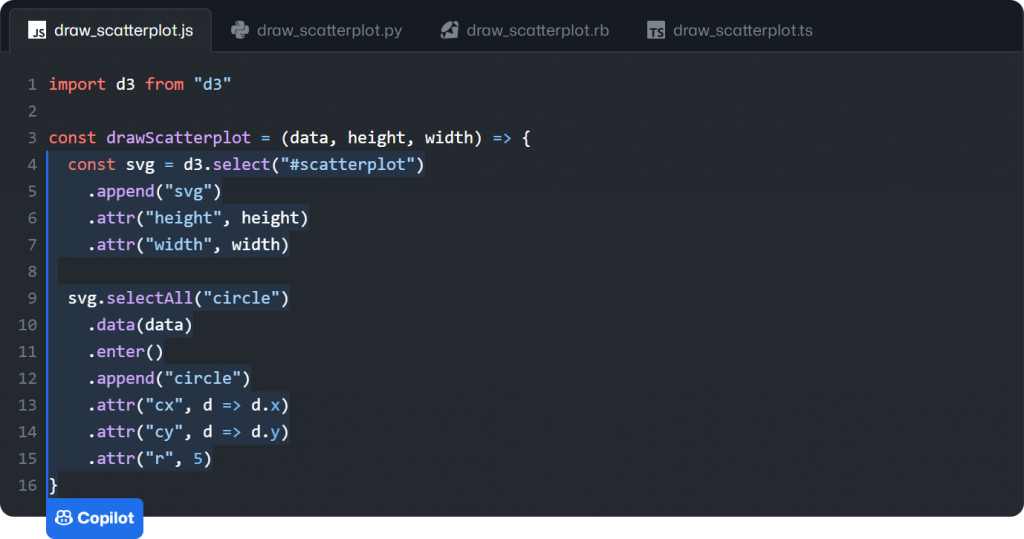Click line number 9 in the gutter
This screenshot has height=539, width=1024.
[x=32, y=298]
